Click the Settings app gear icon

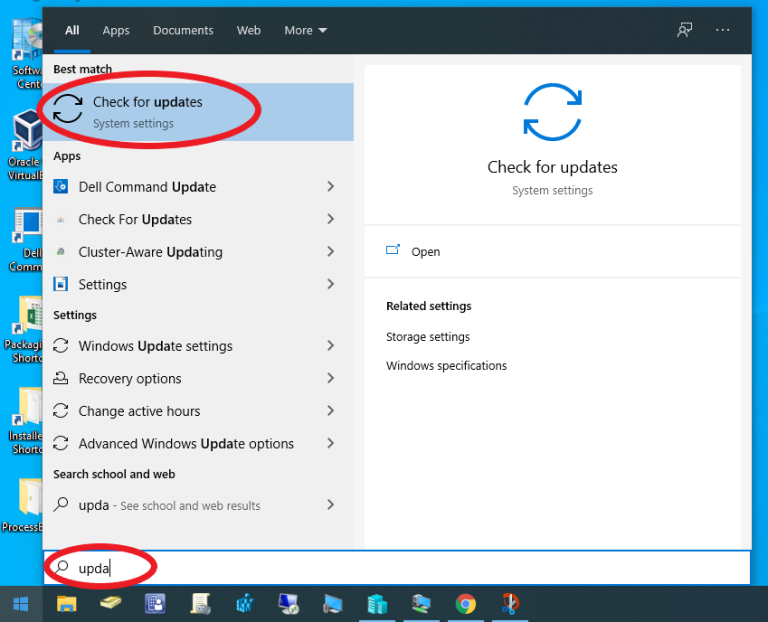[x=61, y=285]
